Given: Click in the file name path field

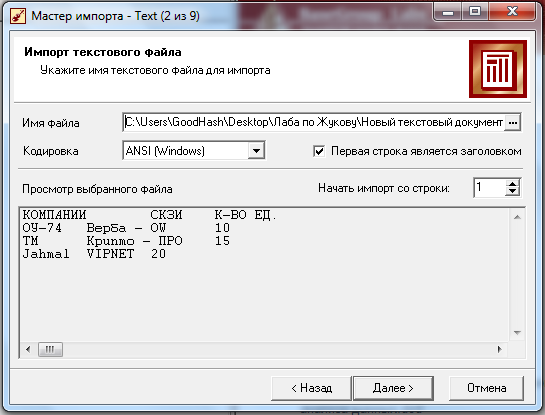Looking at the screenshot, I should click(x=314, y=122).
